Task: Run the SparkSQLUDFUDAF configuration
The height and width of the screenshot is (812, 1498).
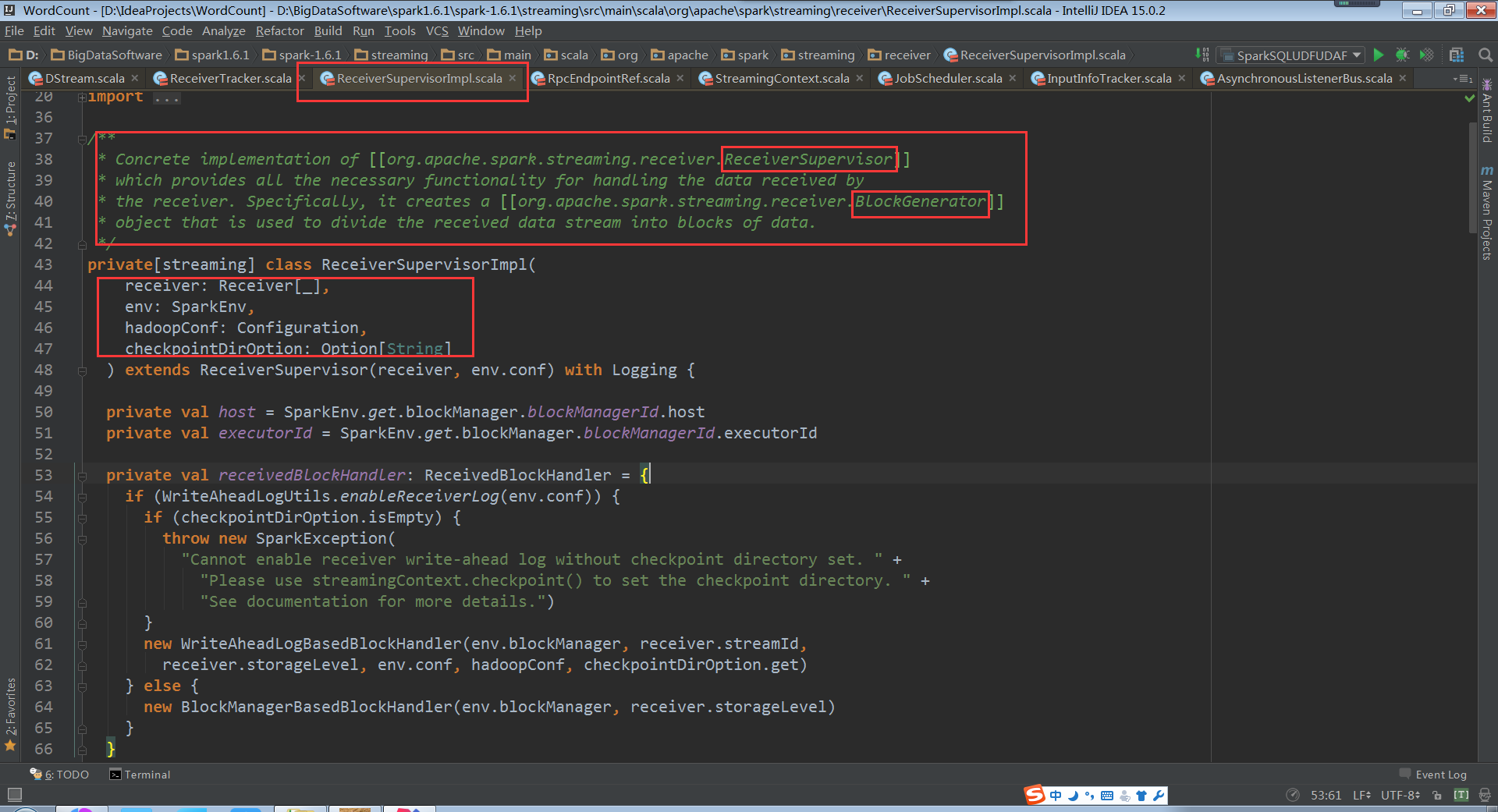Action: click(1379, 55)
